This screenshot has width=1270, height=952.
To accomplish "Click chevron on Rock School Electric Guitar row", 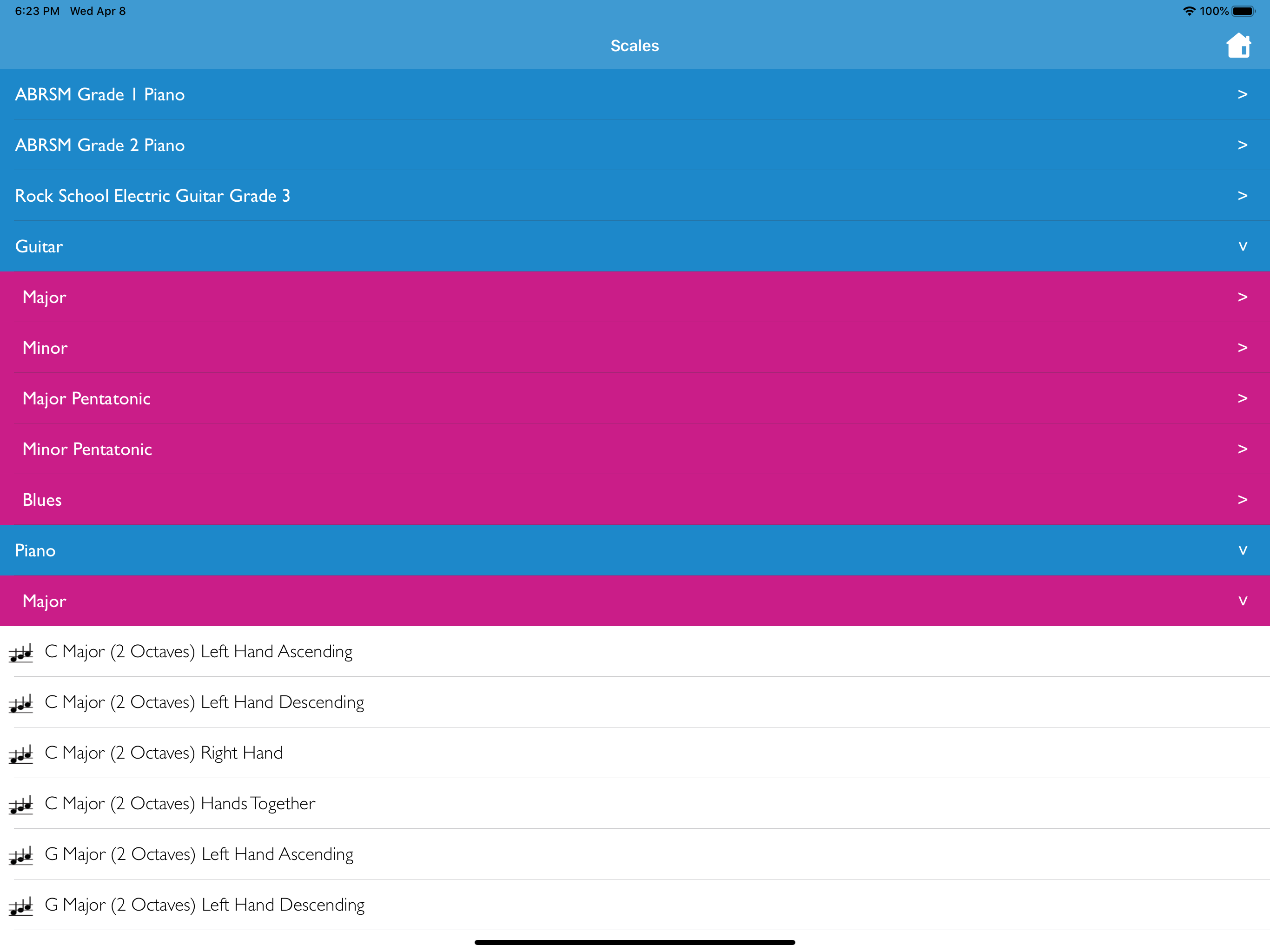I will click(1243, 195).
